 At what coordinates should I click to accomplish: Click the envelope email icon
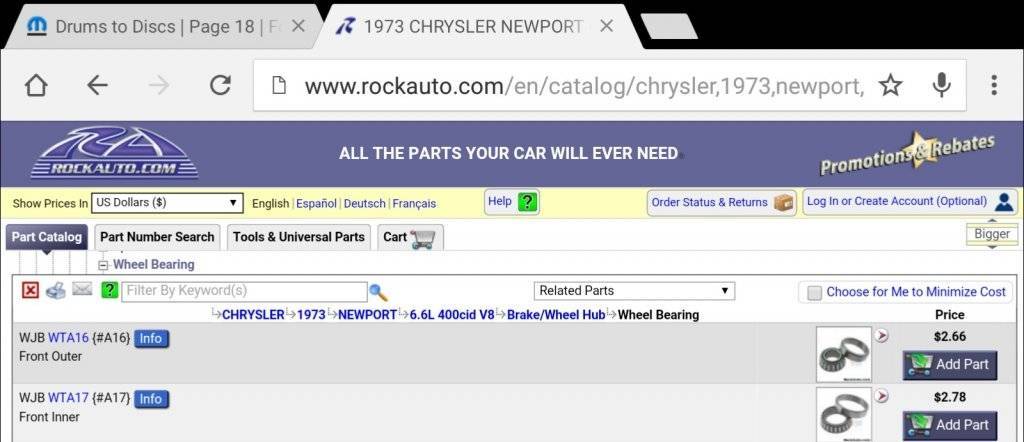tap(82, 291)
